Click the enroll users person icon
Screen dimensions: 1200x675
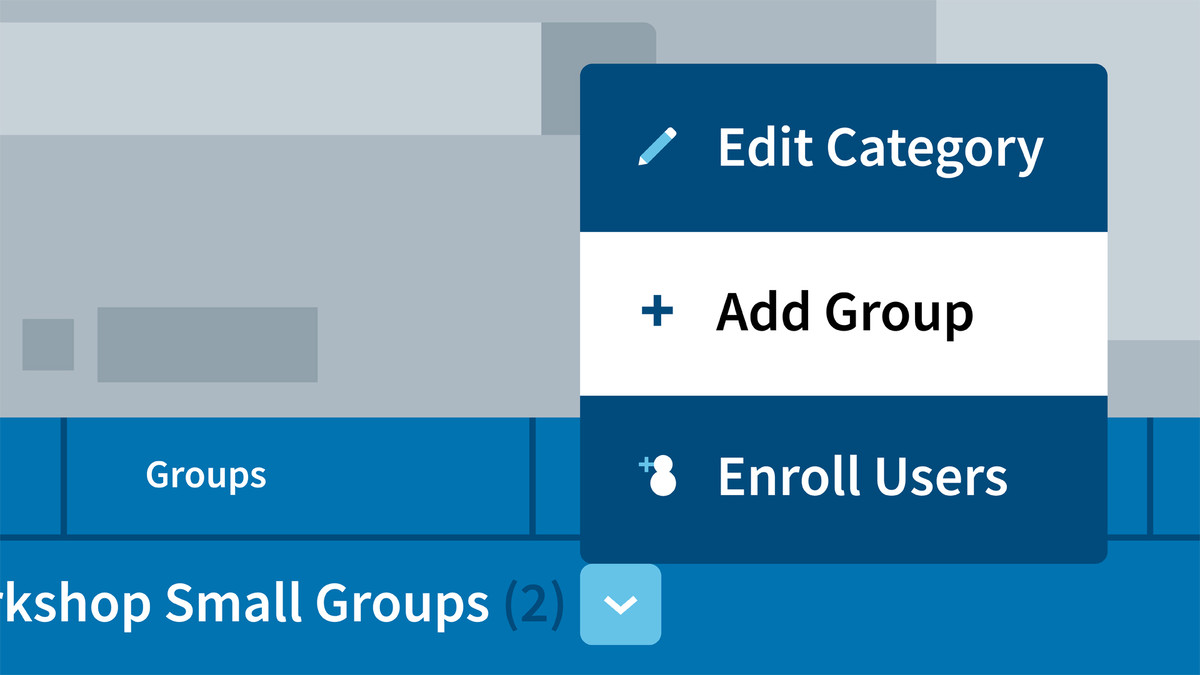(x=659, y=476)
